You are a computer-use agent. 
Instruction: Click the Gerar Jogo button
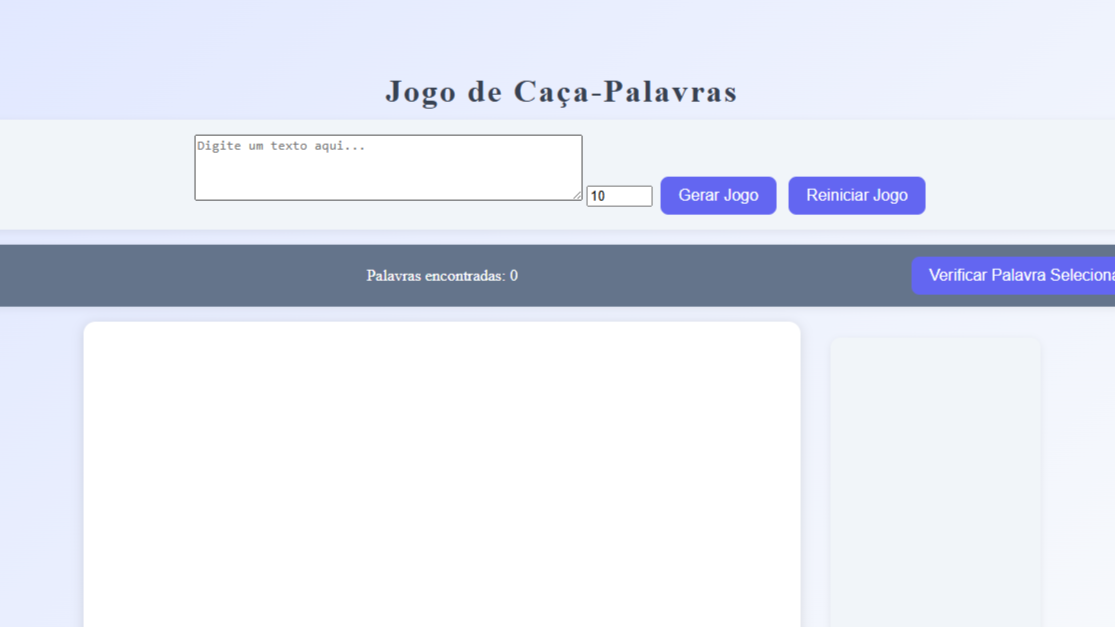coord(718,195)
